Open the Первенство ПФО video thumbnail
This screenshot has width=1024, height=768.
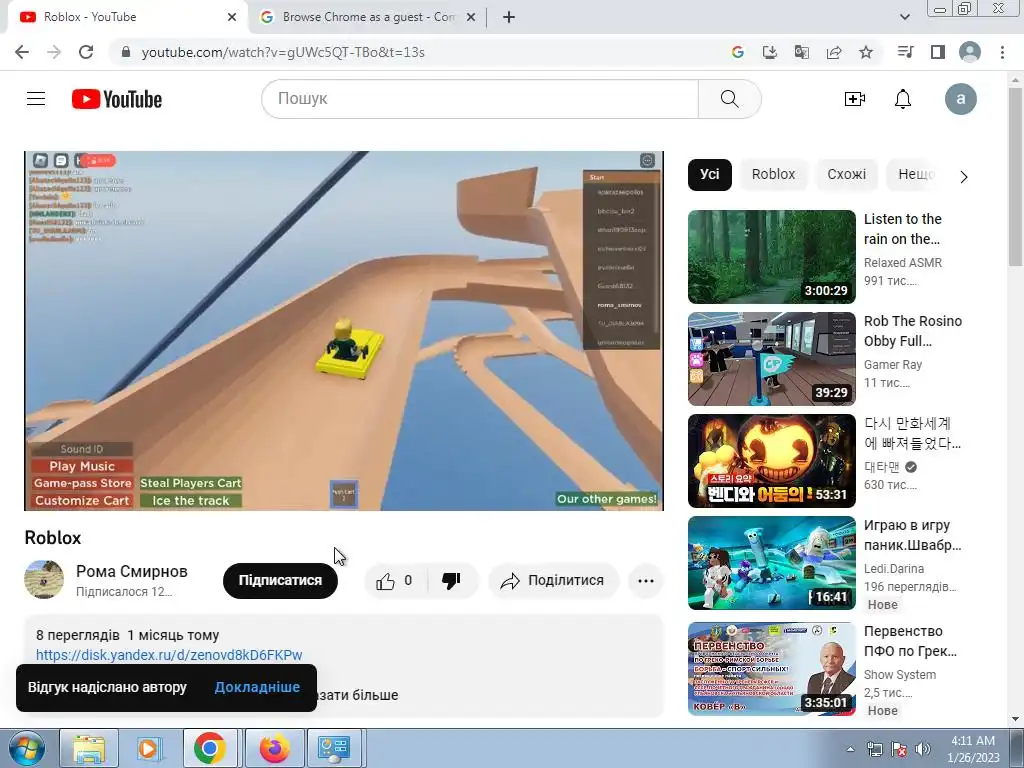point(771,669)
